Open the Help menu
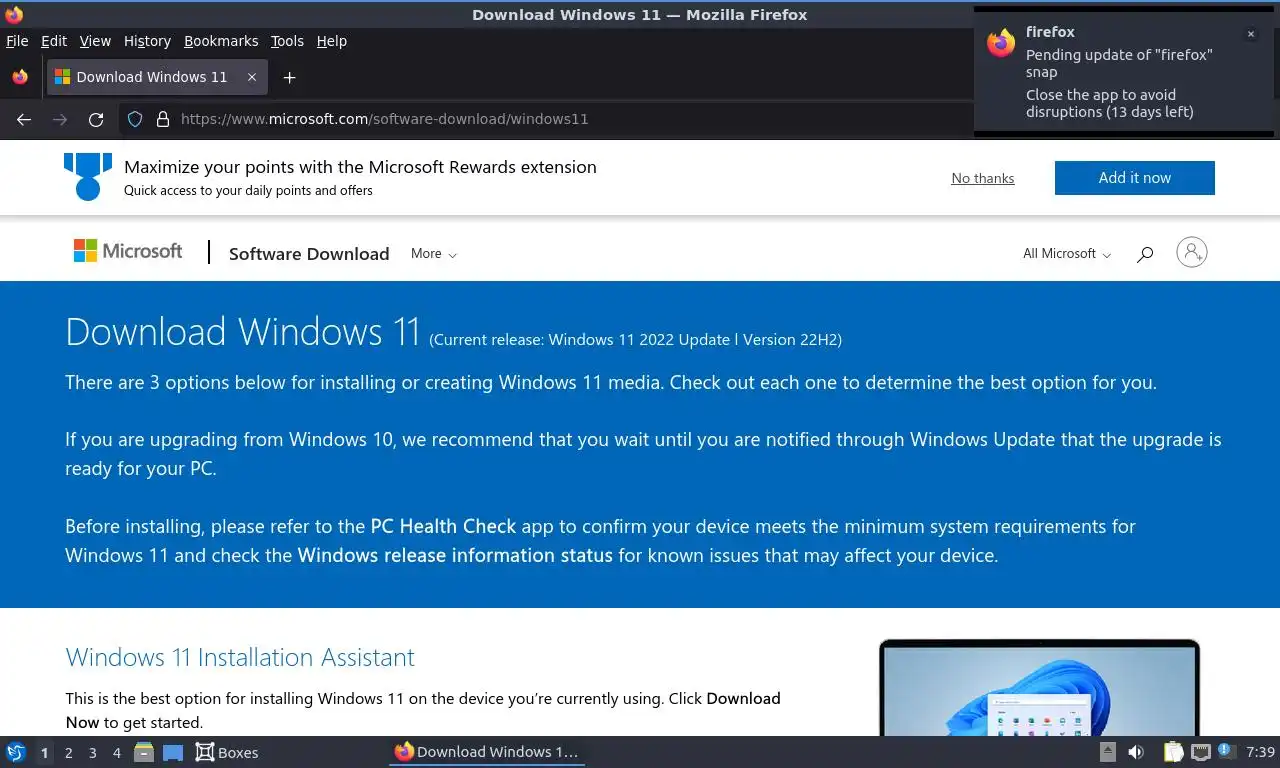The image size is (1280, 768). [332, 41]
